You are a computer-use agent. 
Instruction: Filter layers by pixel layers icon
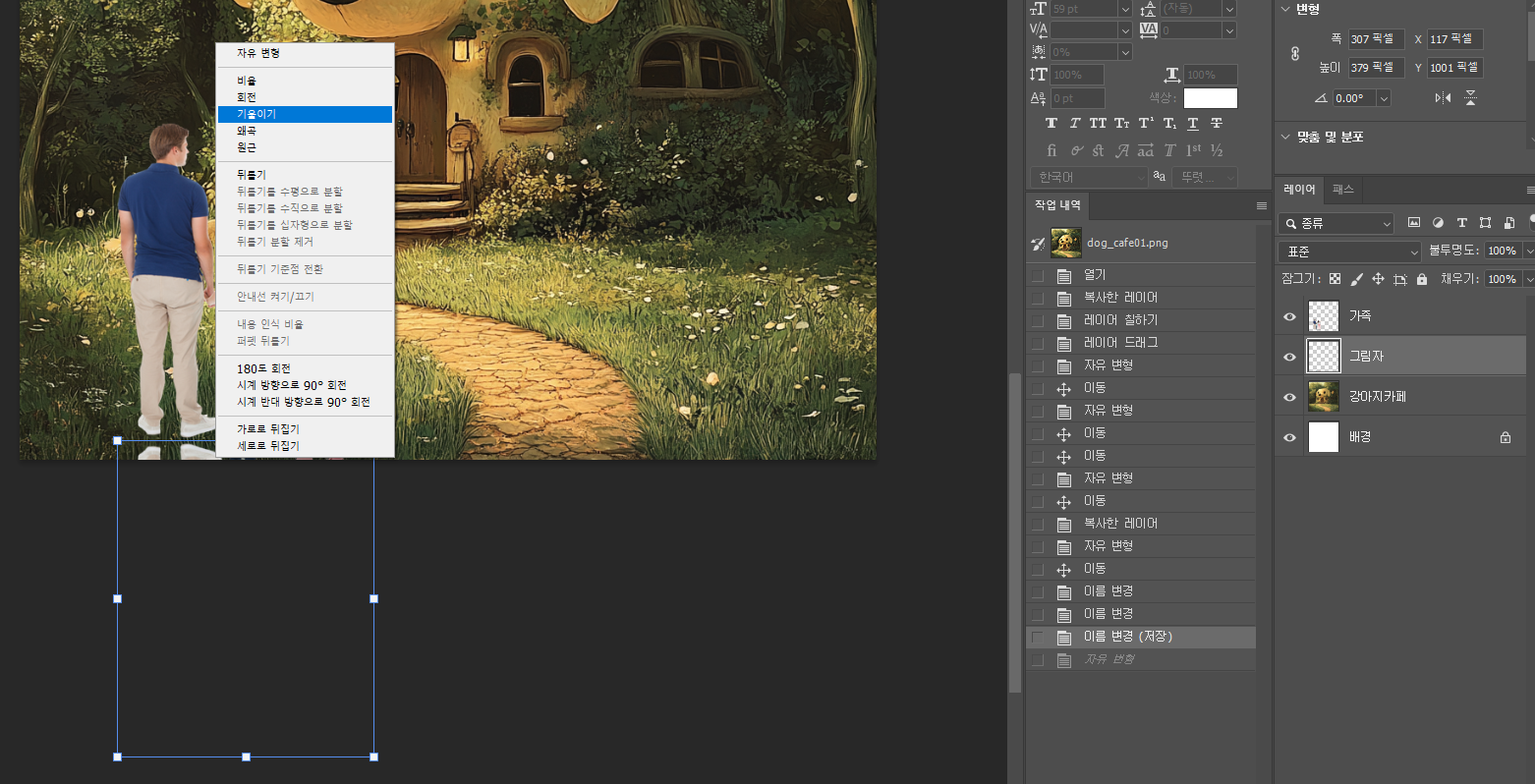coord(1414,223)
